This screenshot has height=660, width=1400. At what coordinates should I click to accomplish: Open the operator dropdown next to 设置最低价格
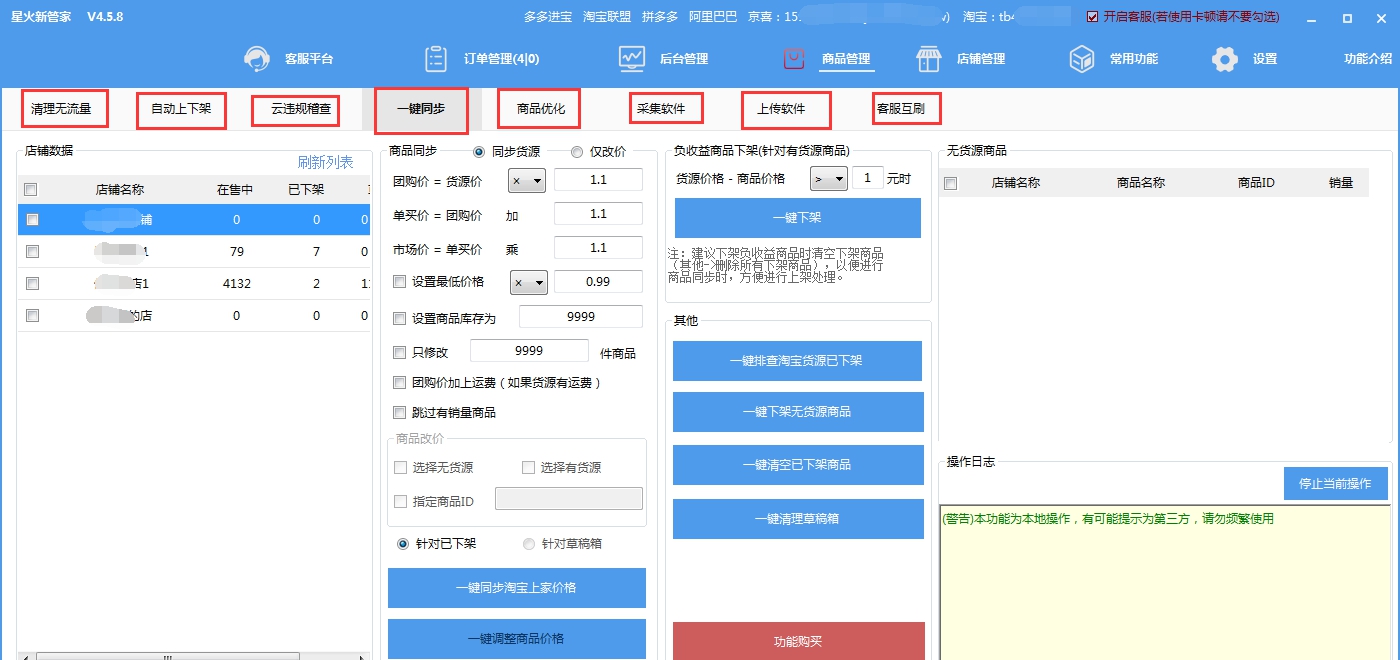[x=530, y=282]
